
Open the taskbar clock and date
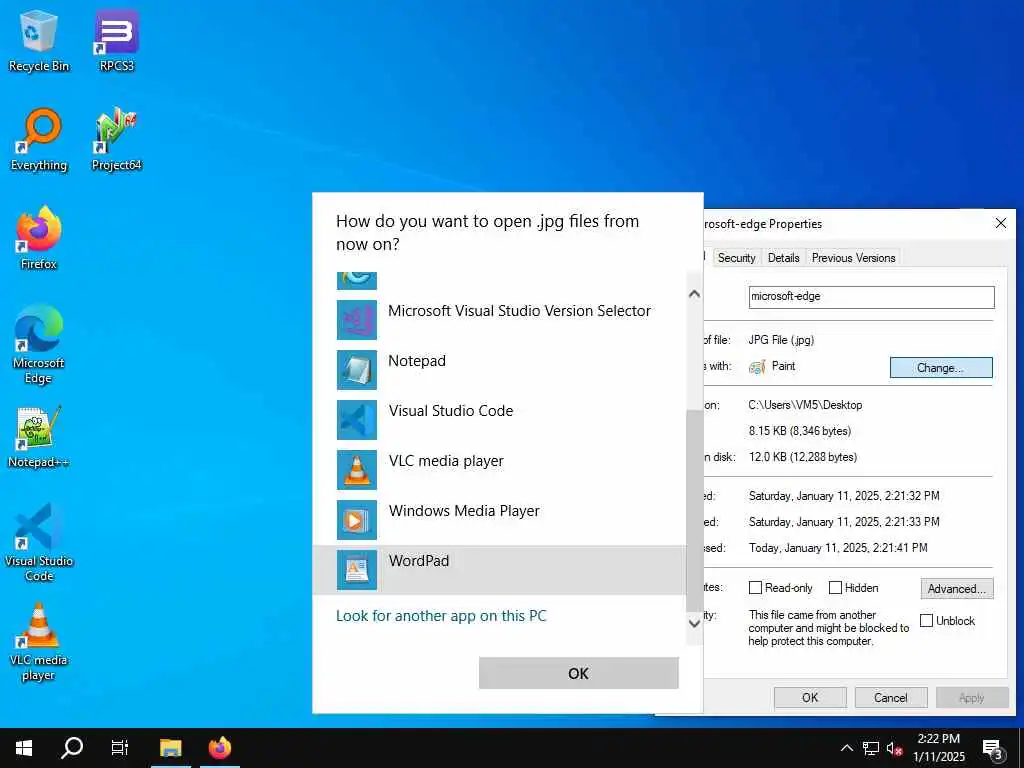click(x=938, y=748)
